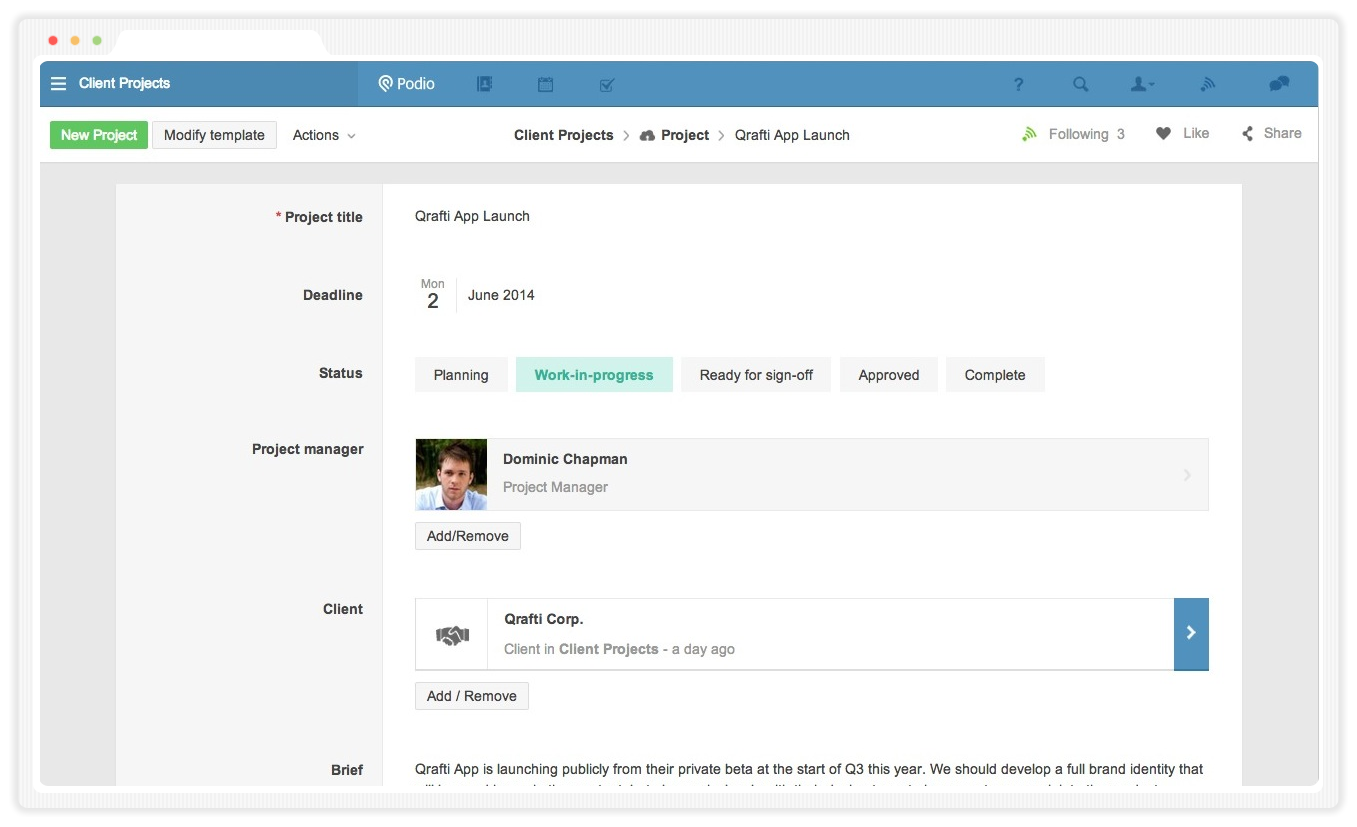
Task: Click the cloud icon beside Project breadcrumb
Action: (x=647, y=135)
